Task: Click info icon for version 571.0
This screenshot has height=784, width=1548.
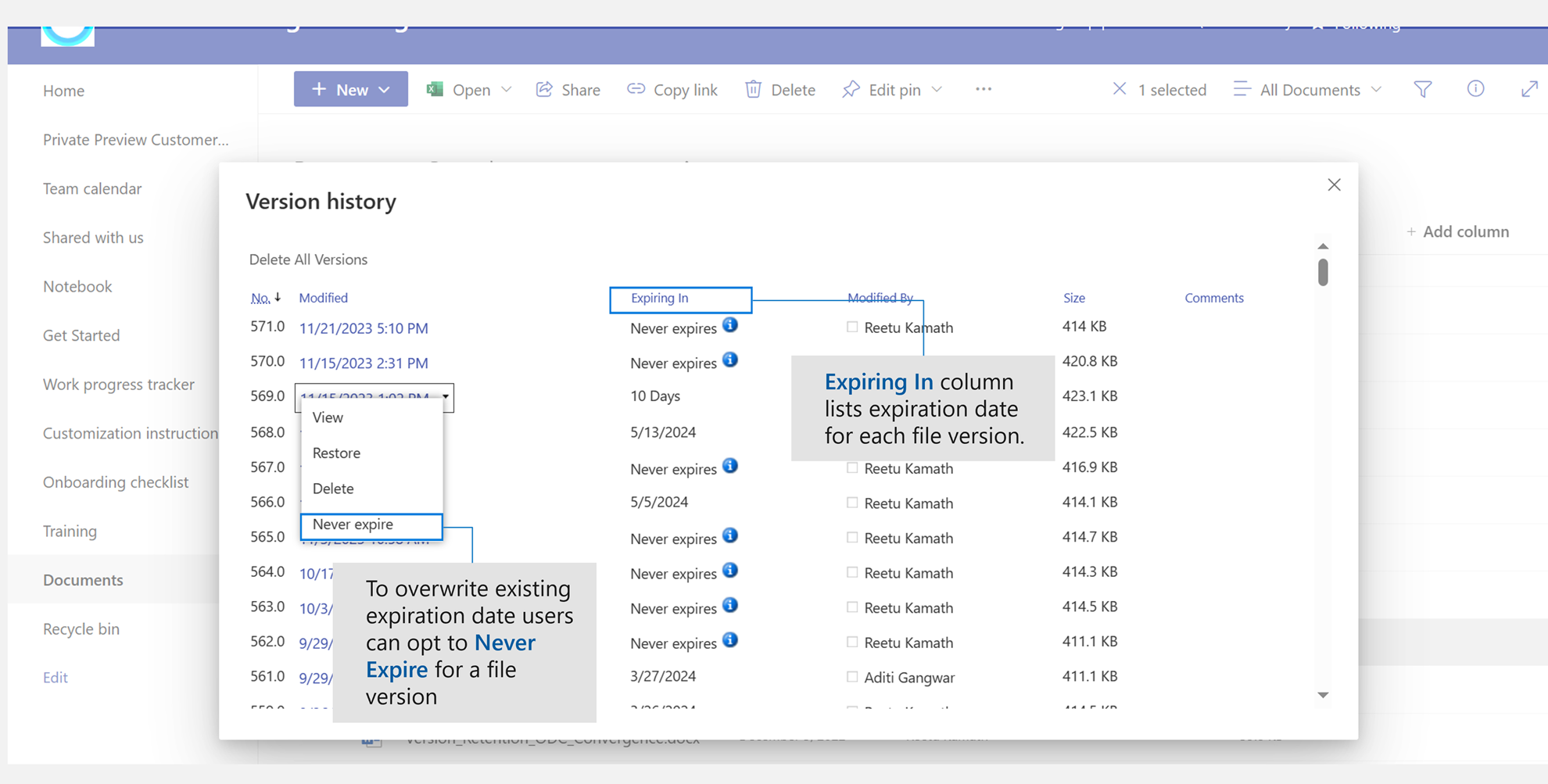Action: pyautogui.click(x=730, y=325)
